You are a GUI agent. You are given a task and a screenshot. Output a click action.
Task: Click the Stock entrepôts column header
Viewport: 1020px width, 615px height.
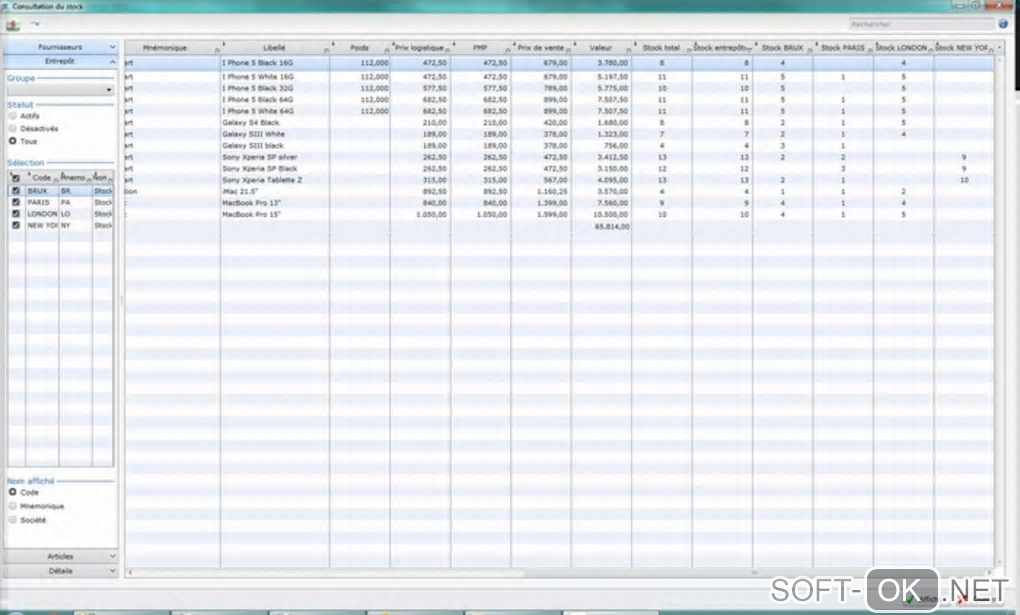(x=723, y=48)
